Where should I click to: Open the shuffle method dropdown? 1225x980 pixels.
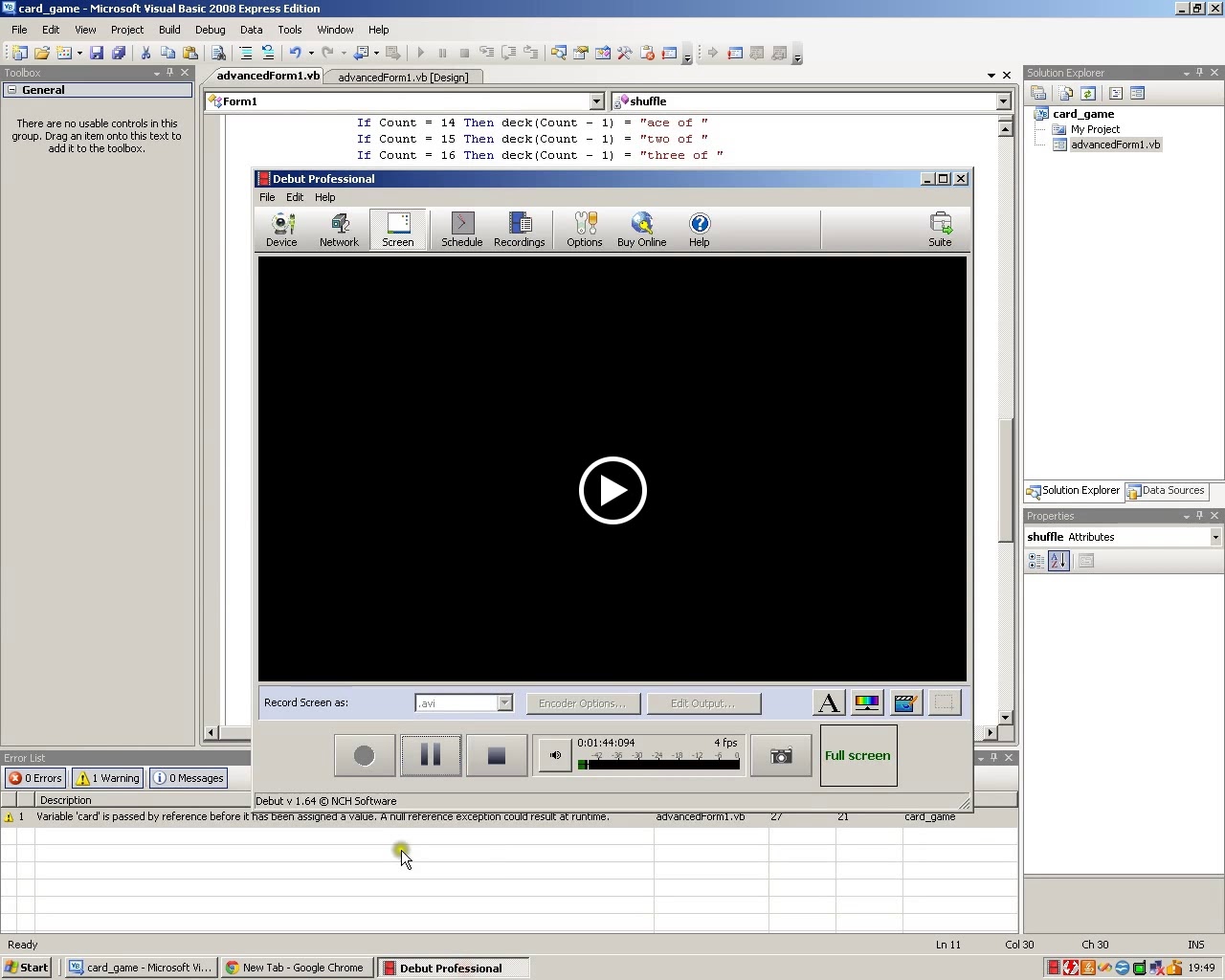point(1003,101)
